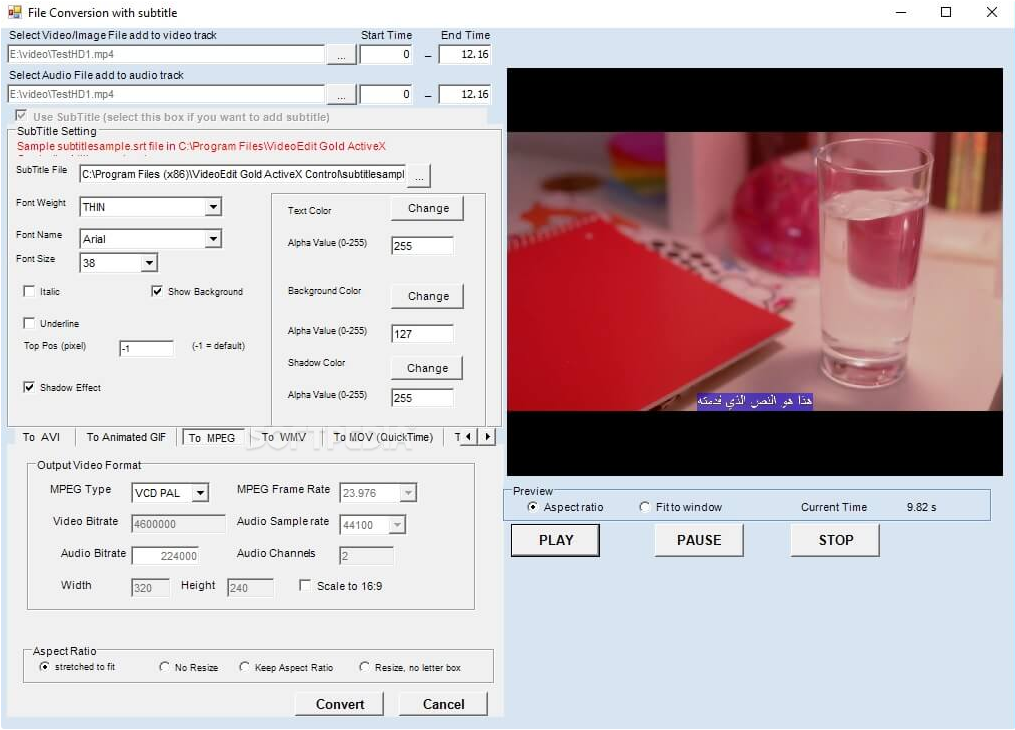The width and height of the screenshot is (1015, 730).
Task: Click the application icon in title bar
Action: tap(14, 12)
